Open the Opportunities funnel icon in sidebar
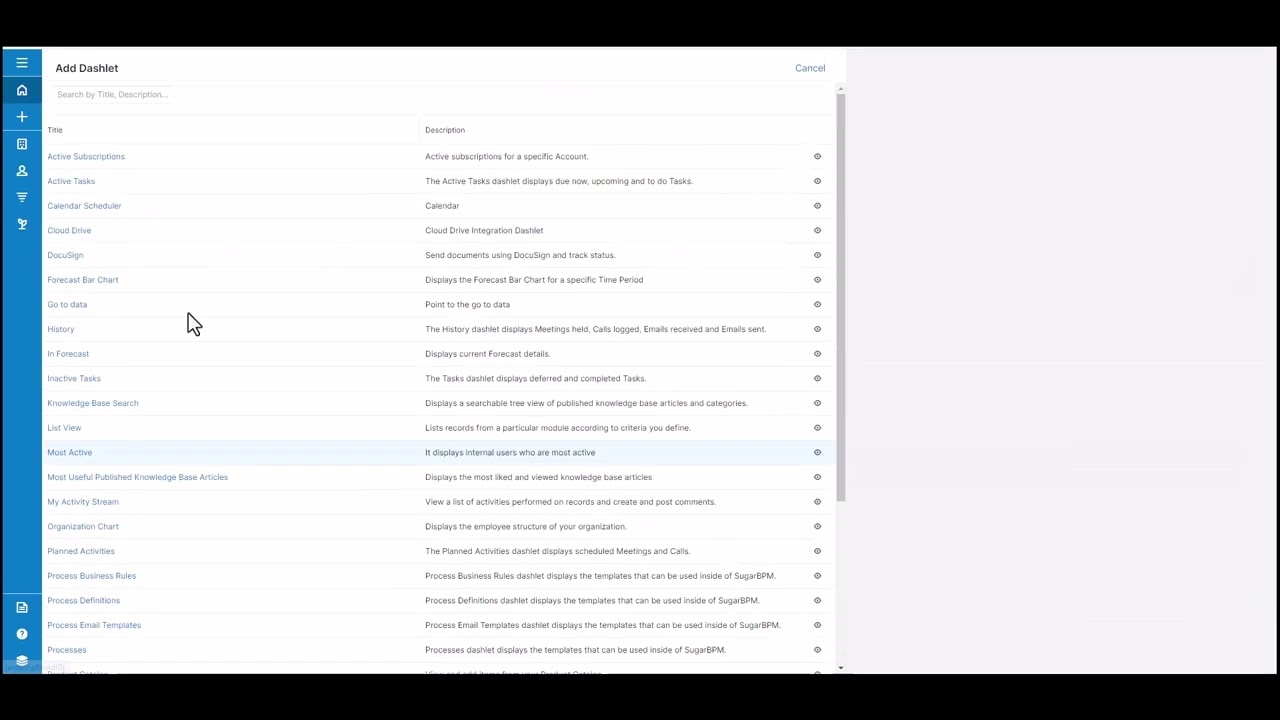The width and height of the screenshot is (1280, 720). point(22,197)
